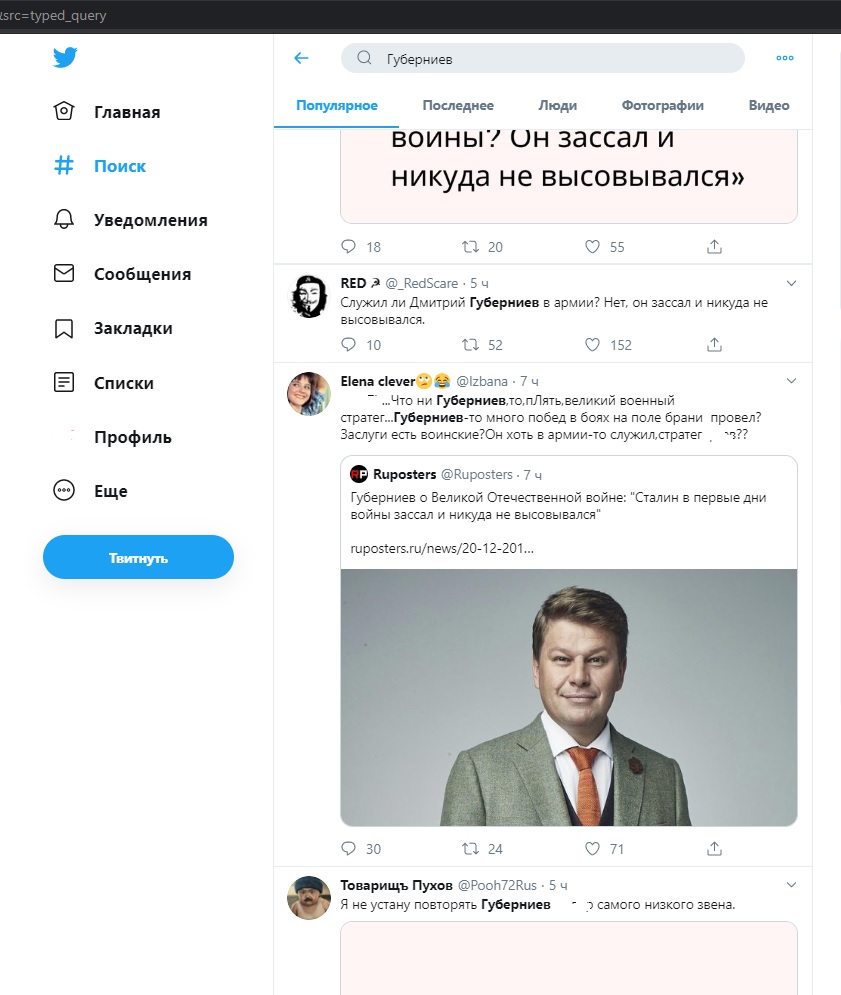Expand the RED tweet's chevron menu
The image size is (841, 995).
coord(792,283)
